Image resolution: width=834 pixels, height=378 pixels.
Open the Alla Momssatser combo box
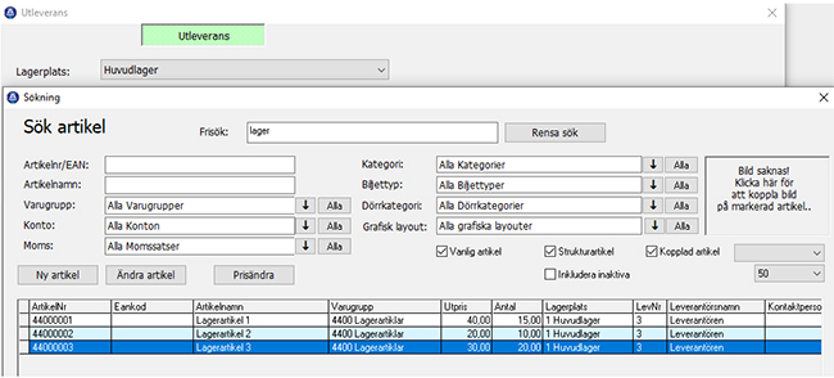pyautogui.click(x=200, y=246)
